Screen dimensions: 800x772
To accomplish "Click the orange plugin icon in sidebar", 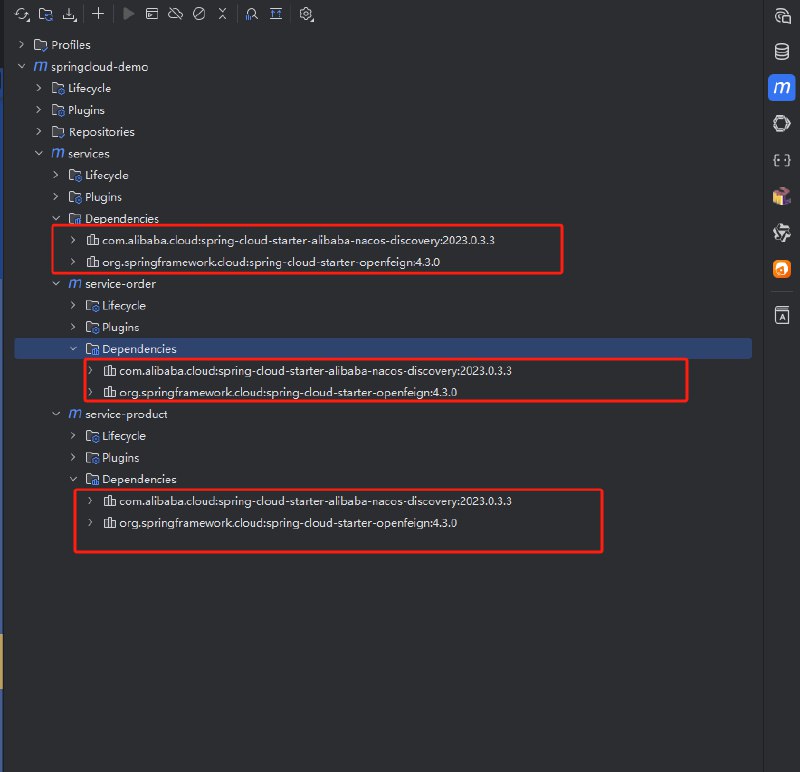I will click(x=782, y=268).
